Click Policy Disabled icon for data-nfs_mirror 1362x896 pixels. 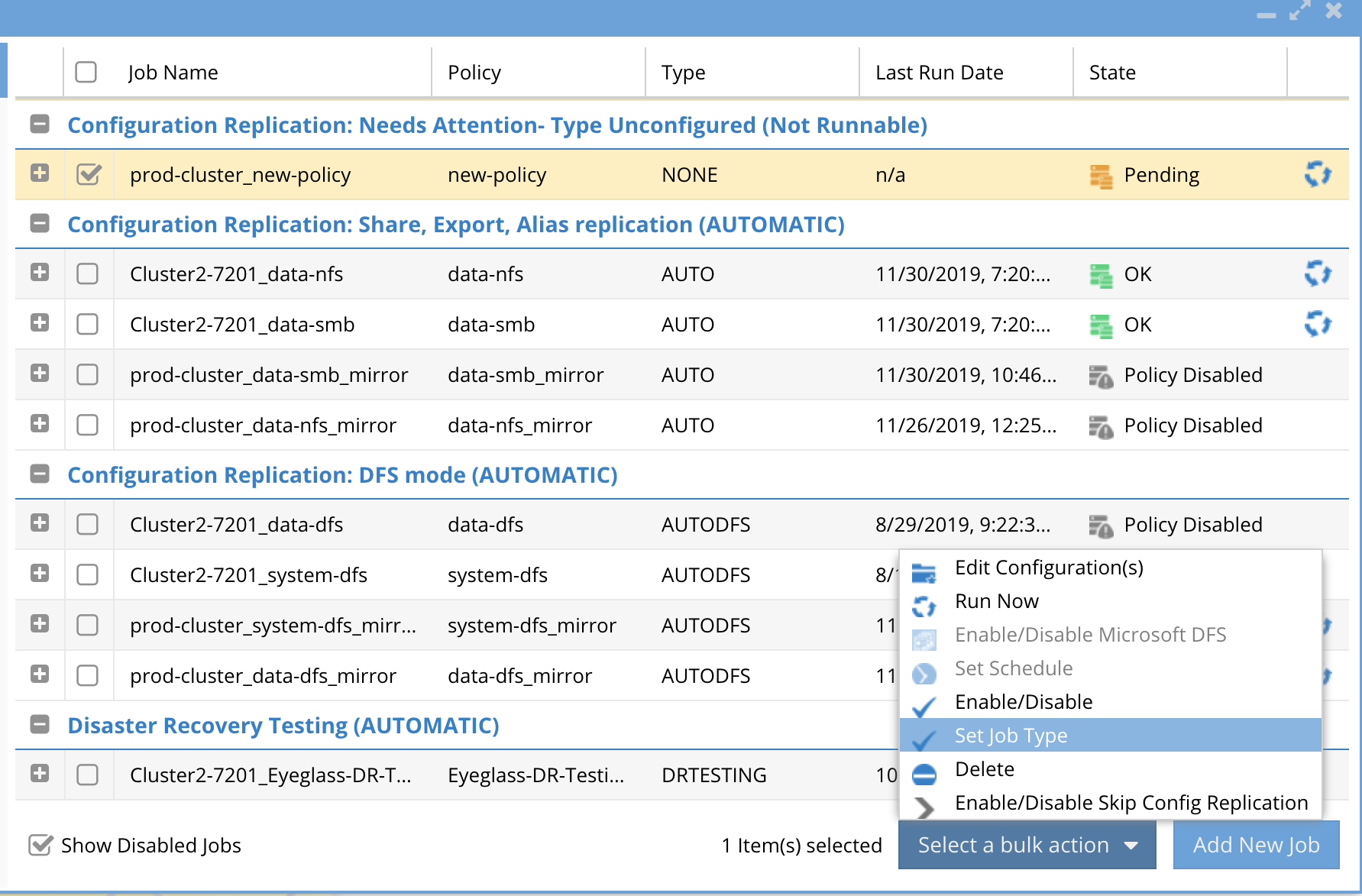pyautogui.click(x=1101, y=426)
